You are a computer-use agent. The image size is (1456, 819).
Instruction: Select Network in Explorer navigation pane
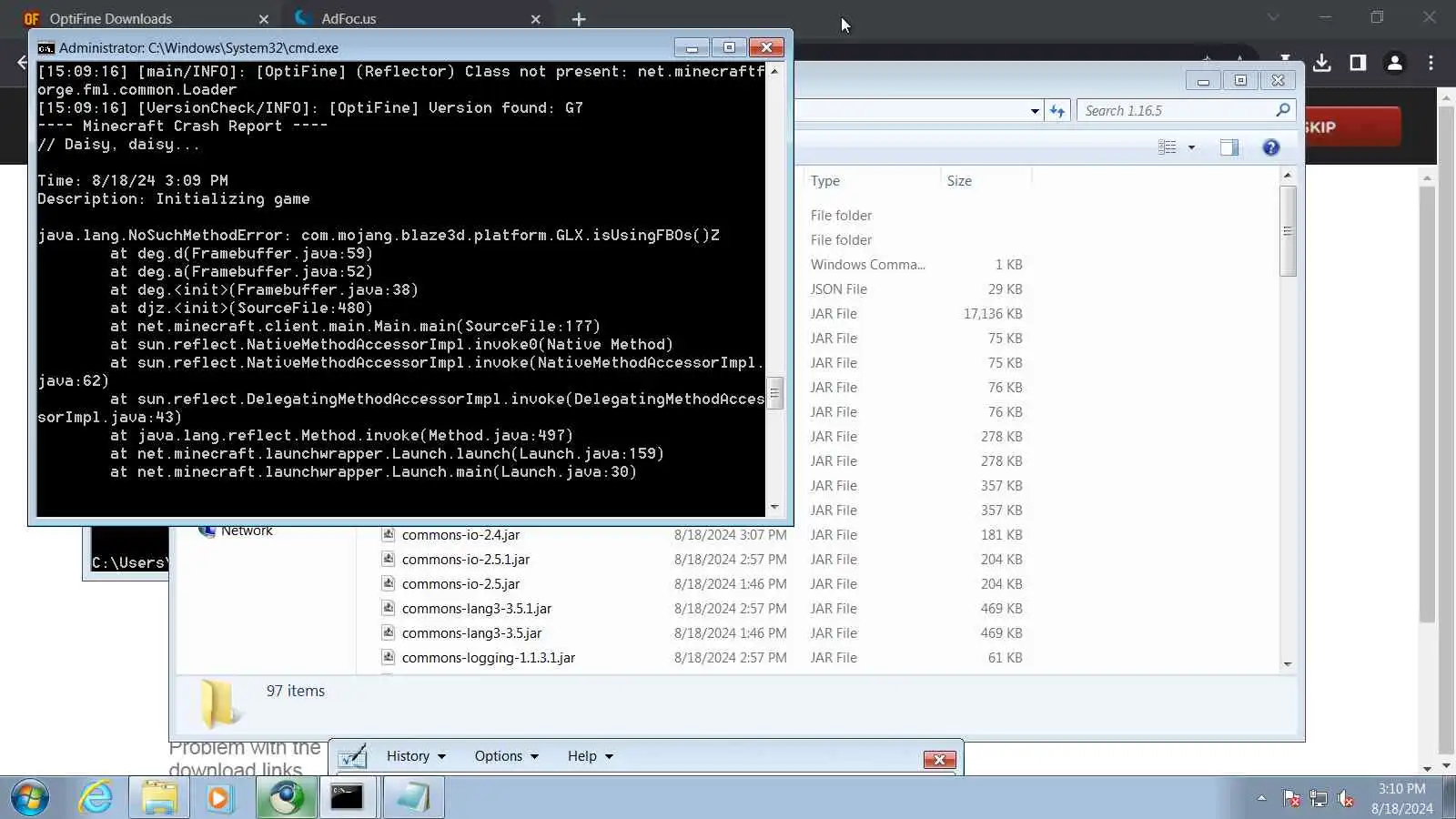[247, 531]
